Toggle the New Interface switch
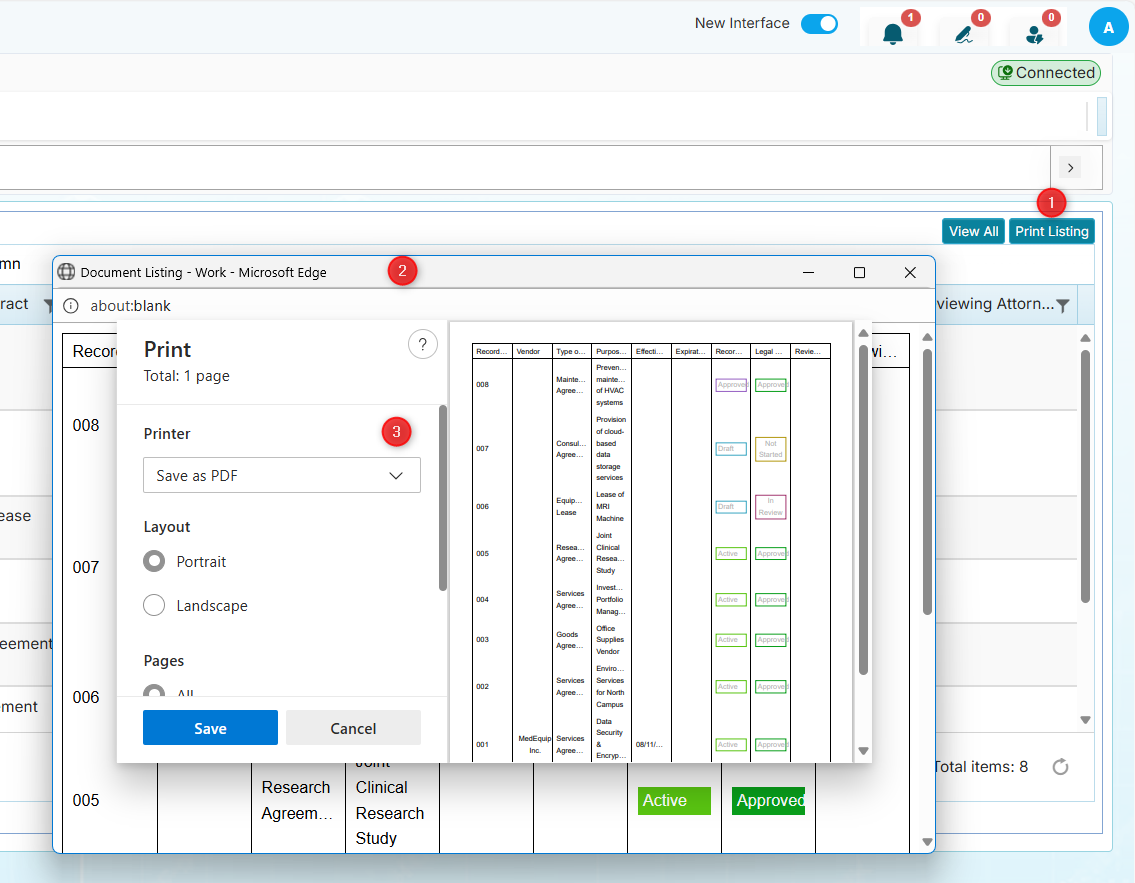Image resolution: width=1135 pixels, height=883 pixels. click(819, 24)
